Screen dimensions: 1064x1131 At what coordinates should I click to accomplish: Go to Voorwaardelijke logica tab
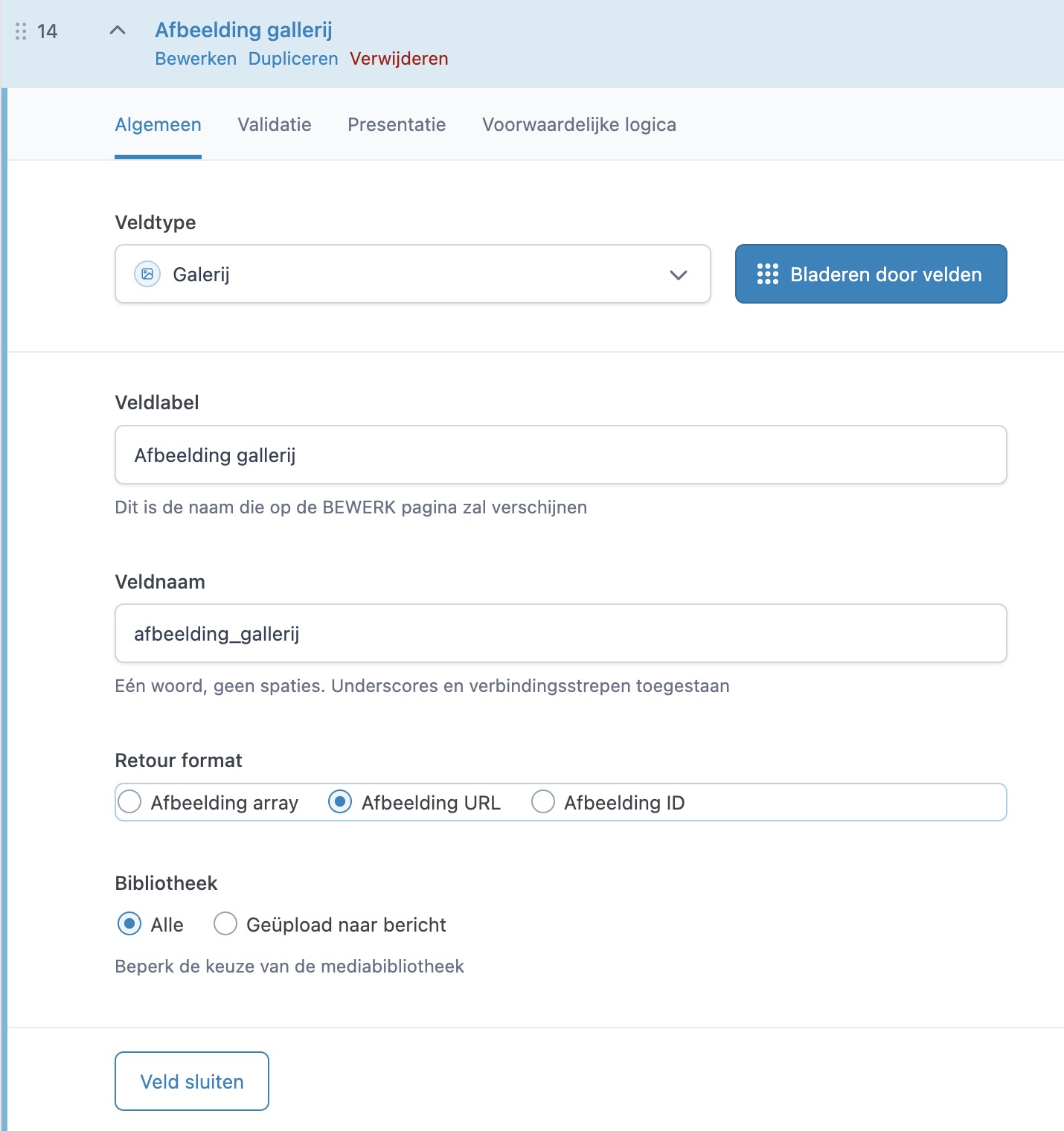point(579,124)
